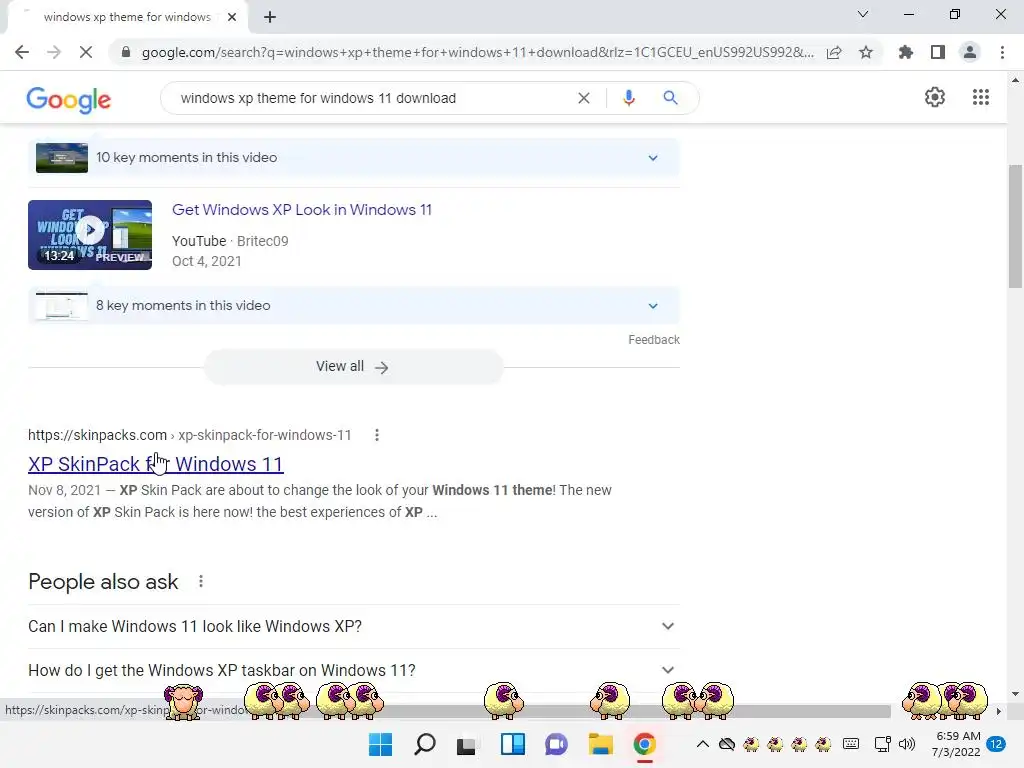Run the search with the magnifier
Screen dimensions: 1024x768
[x=670, y=98]
